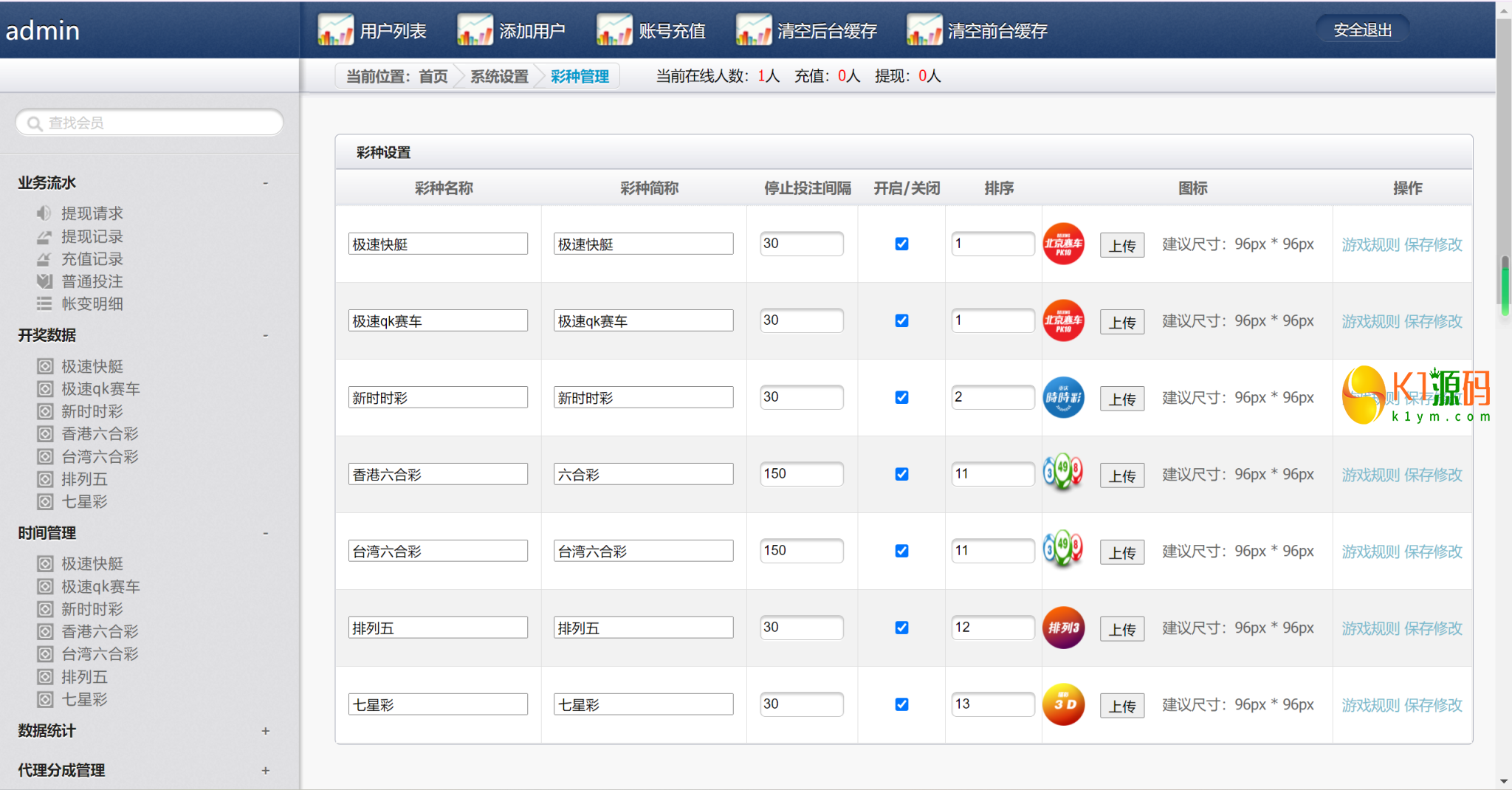The image size is (1512, 790).
Task: Expand the 代理分成管理 section
Action: (265, 770)
